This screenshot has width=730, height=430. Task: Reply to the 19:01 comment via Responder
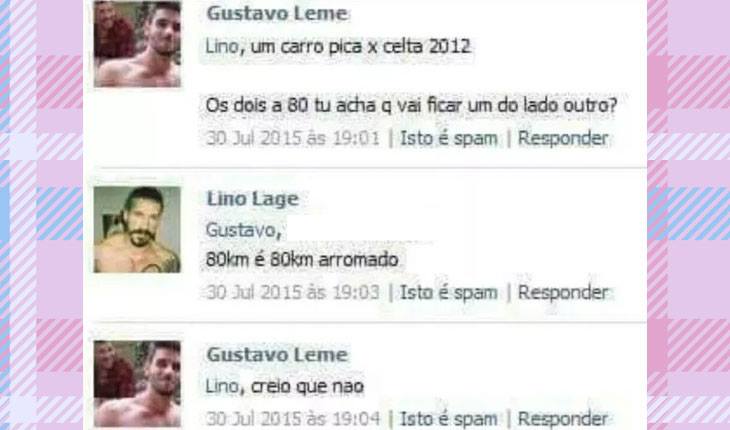click(563, 138)
